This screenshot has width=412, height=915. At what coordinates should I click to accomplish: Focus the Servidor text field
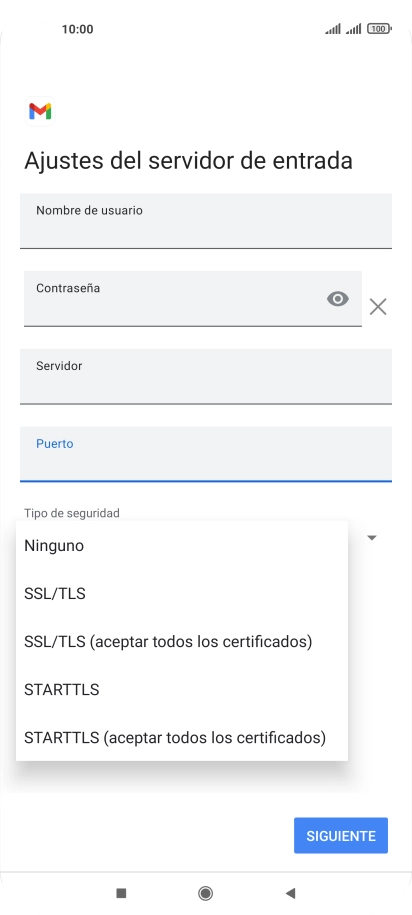click(206, 376)
